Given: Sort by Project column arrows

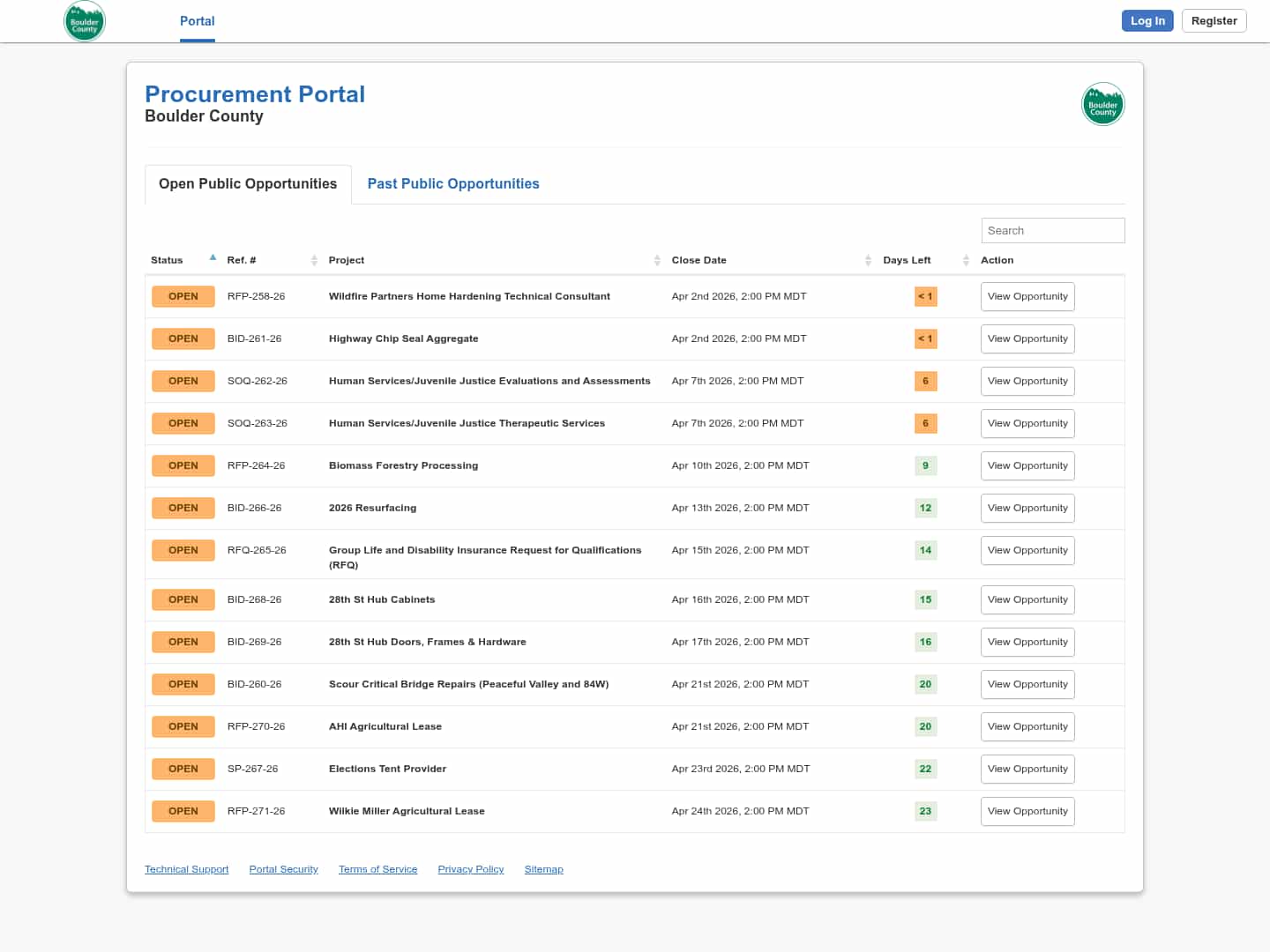Looking at the screenshot, I should coord(657,260).
